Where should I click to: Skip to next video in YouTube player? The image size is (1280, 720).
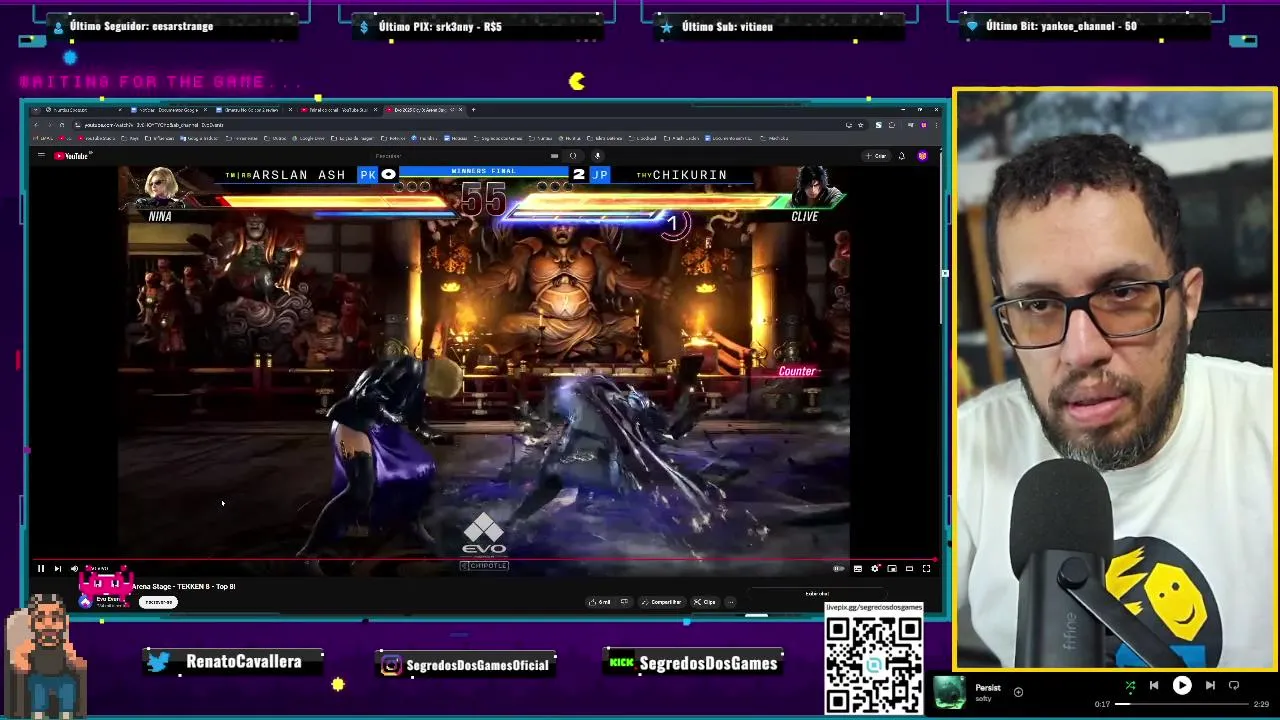pos(57,569)
